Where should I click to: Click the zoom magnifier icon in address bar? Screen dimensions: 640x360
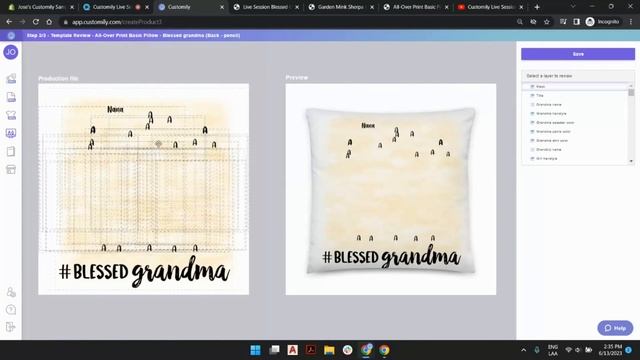tap(520, 22)
